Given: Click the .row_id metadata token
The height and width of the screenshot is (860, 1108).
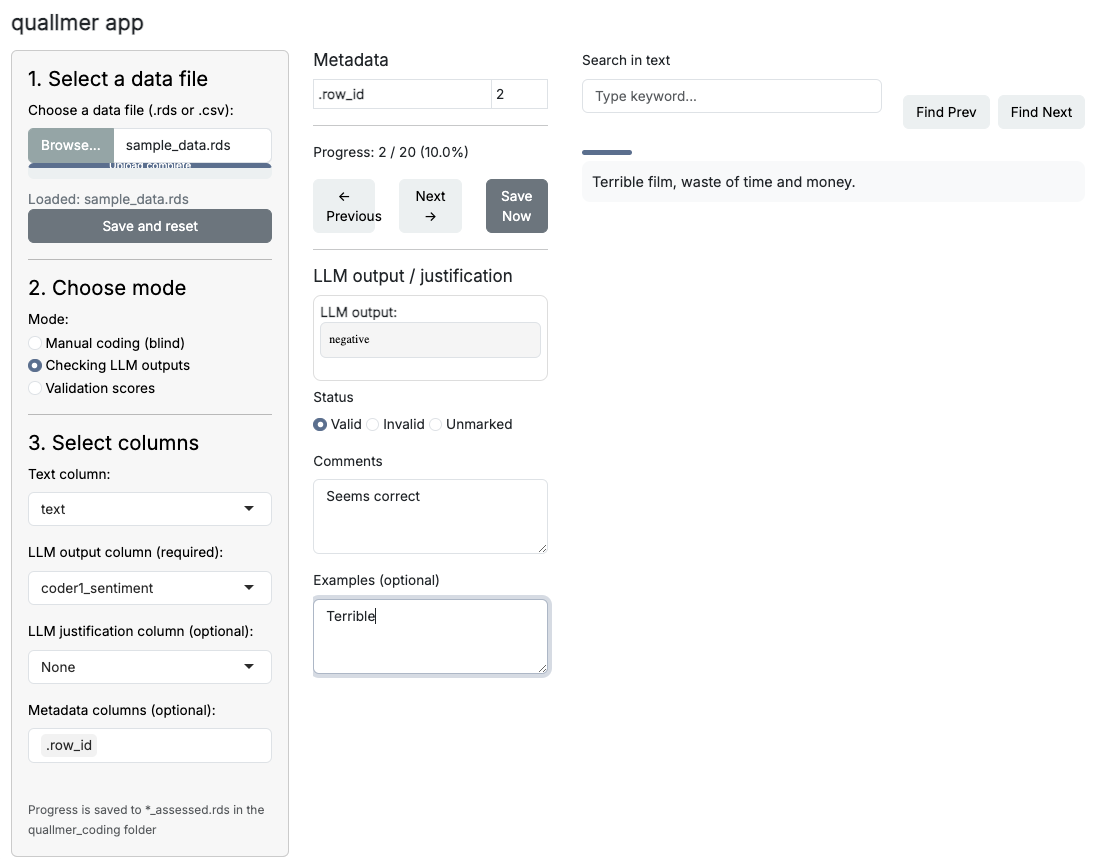Looking at the screenshot, I should point(68,745).
